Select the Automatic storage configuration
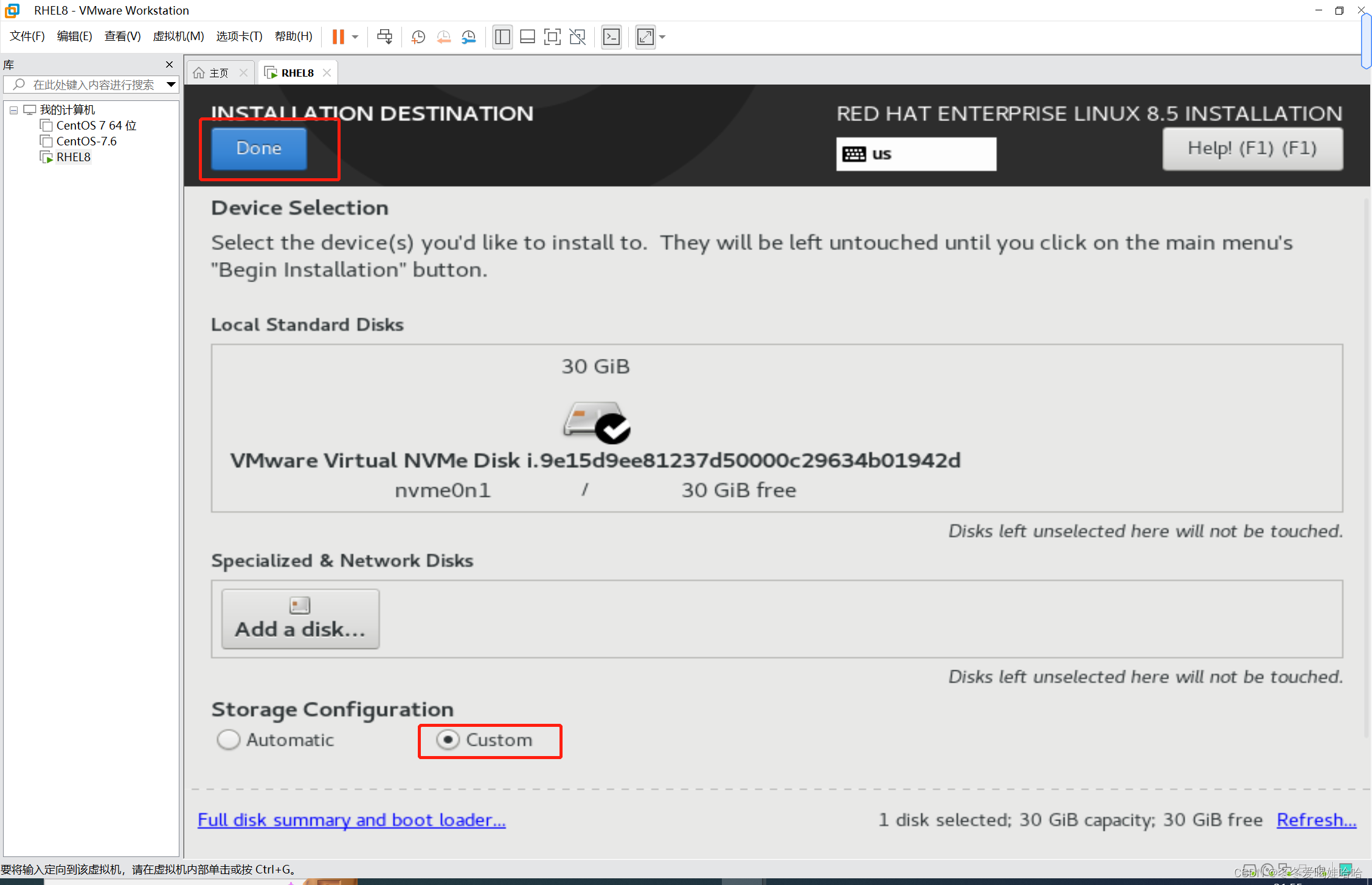This screenshot has height=885, width=1372. pyautogui.click(x=275, y=740)
